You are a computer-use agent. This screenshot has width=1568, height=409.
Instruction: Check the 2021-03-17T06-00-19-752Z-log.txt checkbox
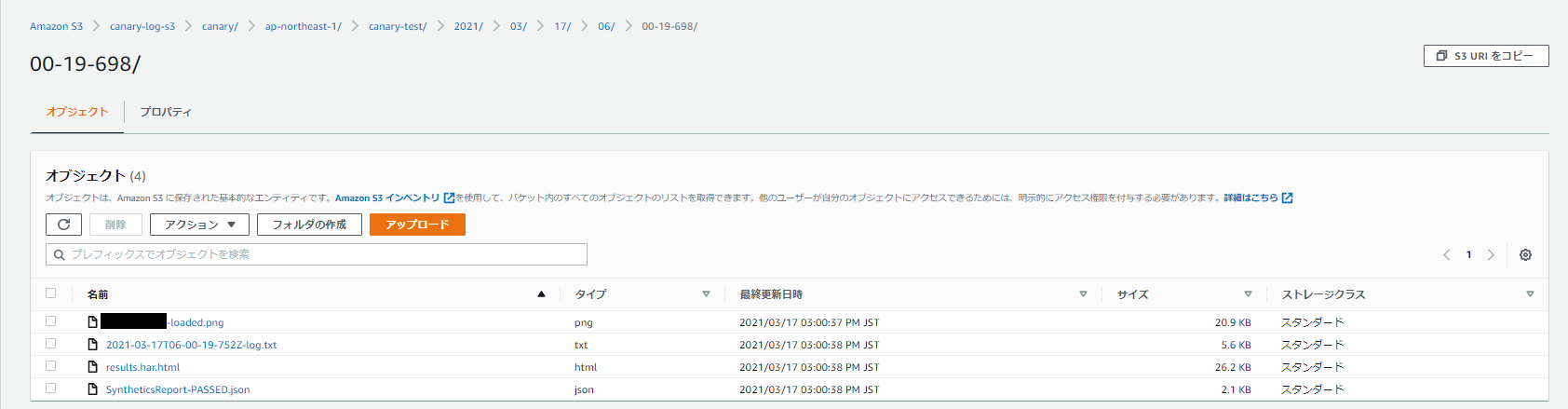click(x=51, y=344)
